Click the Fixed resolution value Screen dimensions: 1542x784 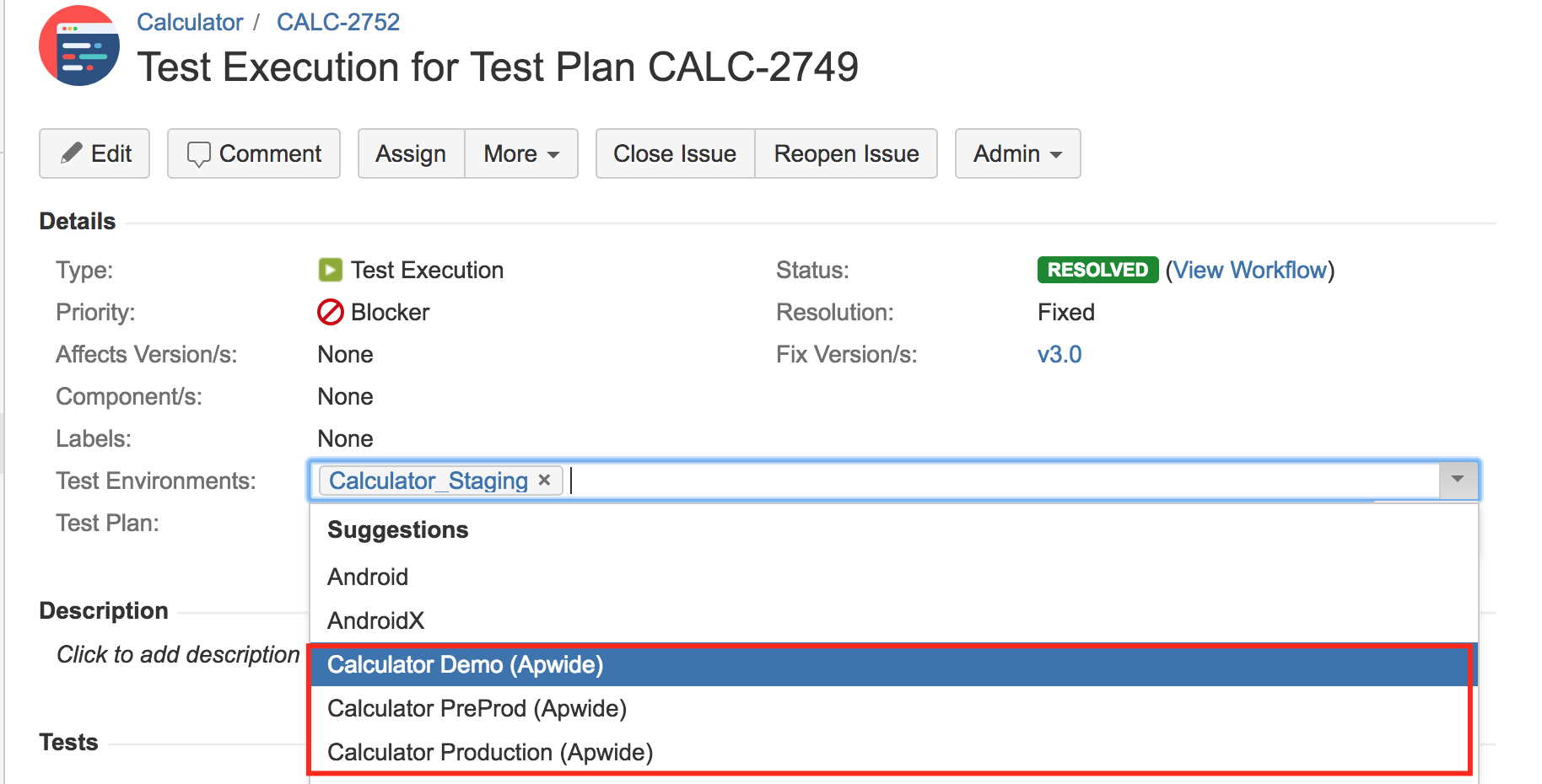click(1066, 312)
